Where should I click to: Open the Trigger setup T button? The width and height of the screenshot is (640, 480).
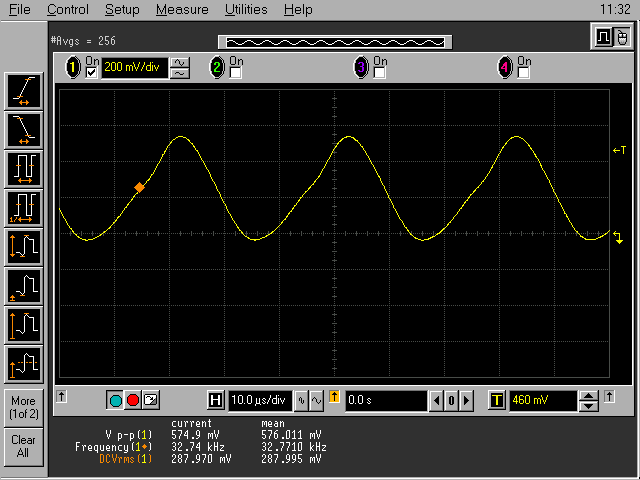pyautogui.click(x=497, y=400)
